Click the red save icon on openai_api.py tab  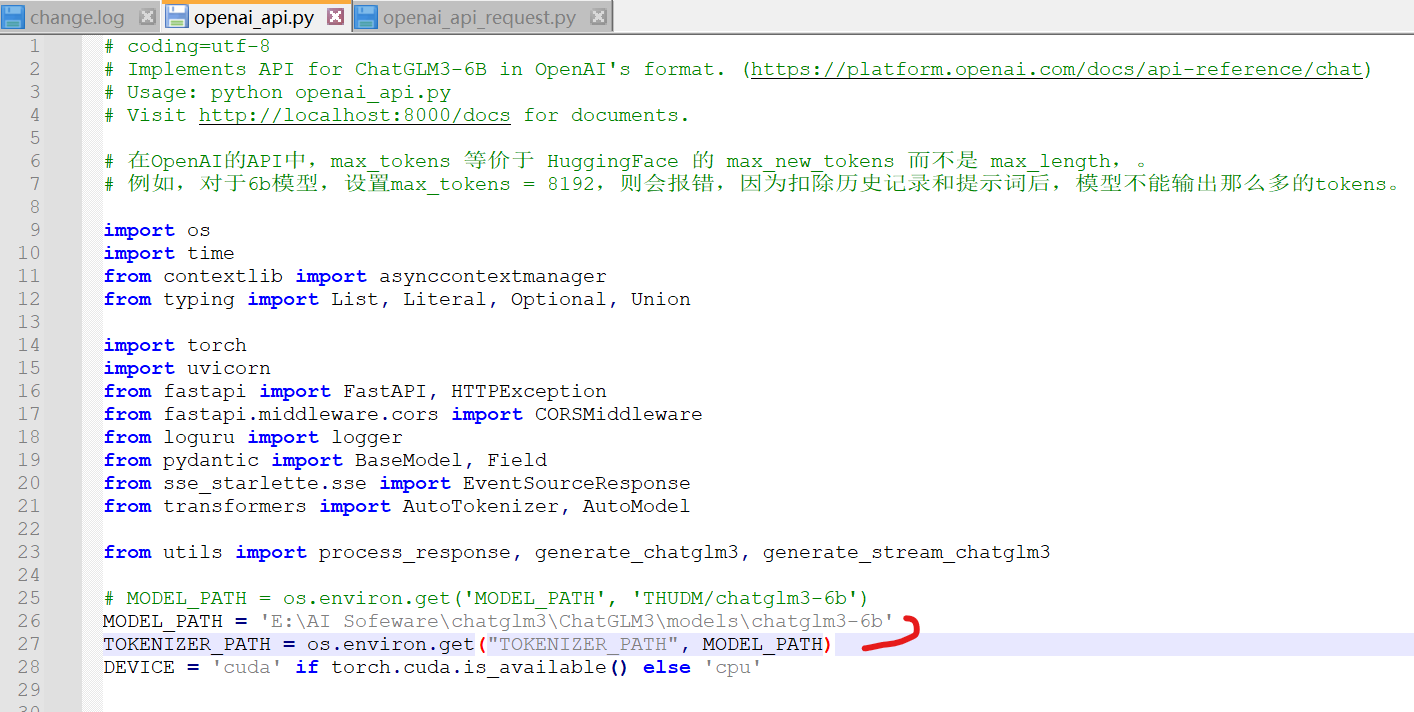176,17
